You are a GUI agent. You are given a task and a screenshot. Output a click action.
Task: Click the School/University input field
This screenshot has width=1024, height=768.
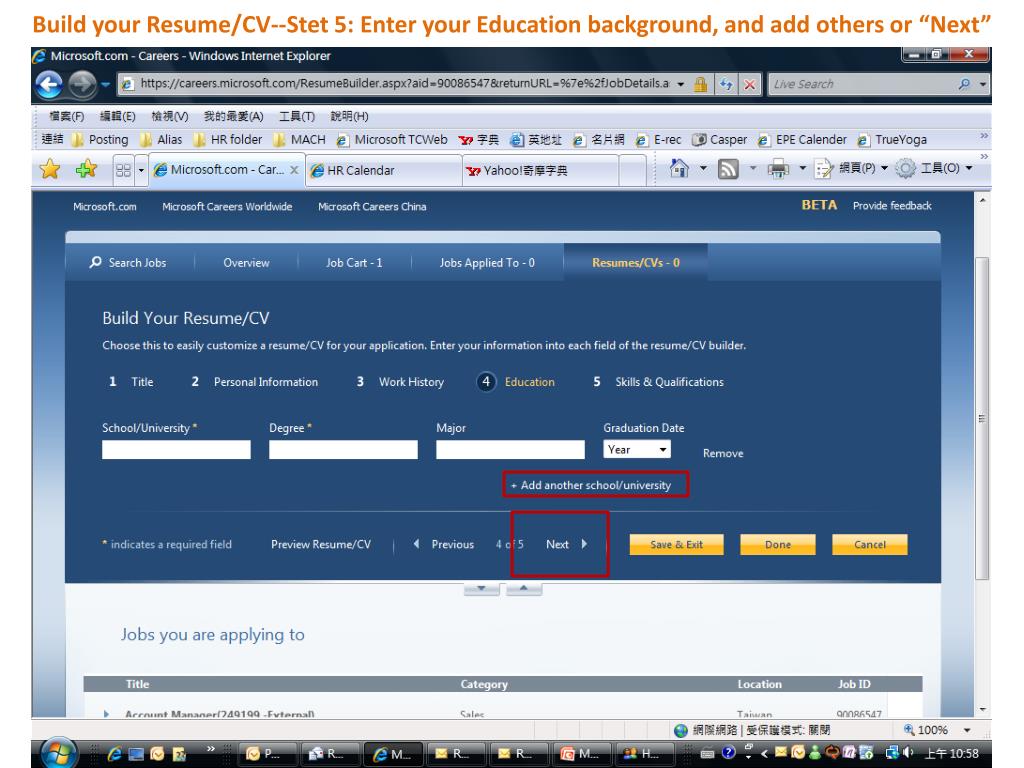pyautogui.click(x=176, y=449)
